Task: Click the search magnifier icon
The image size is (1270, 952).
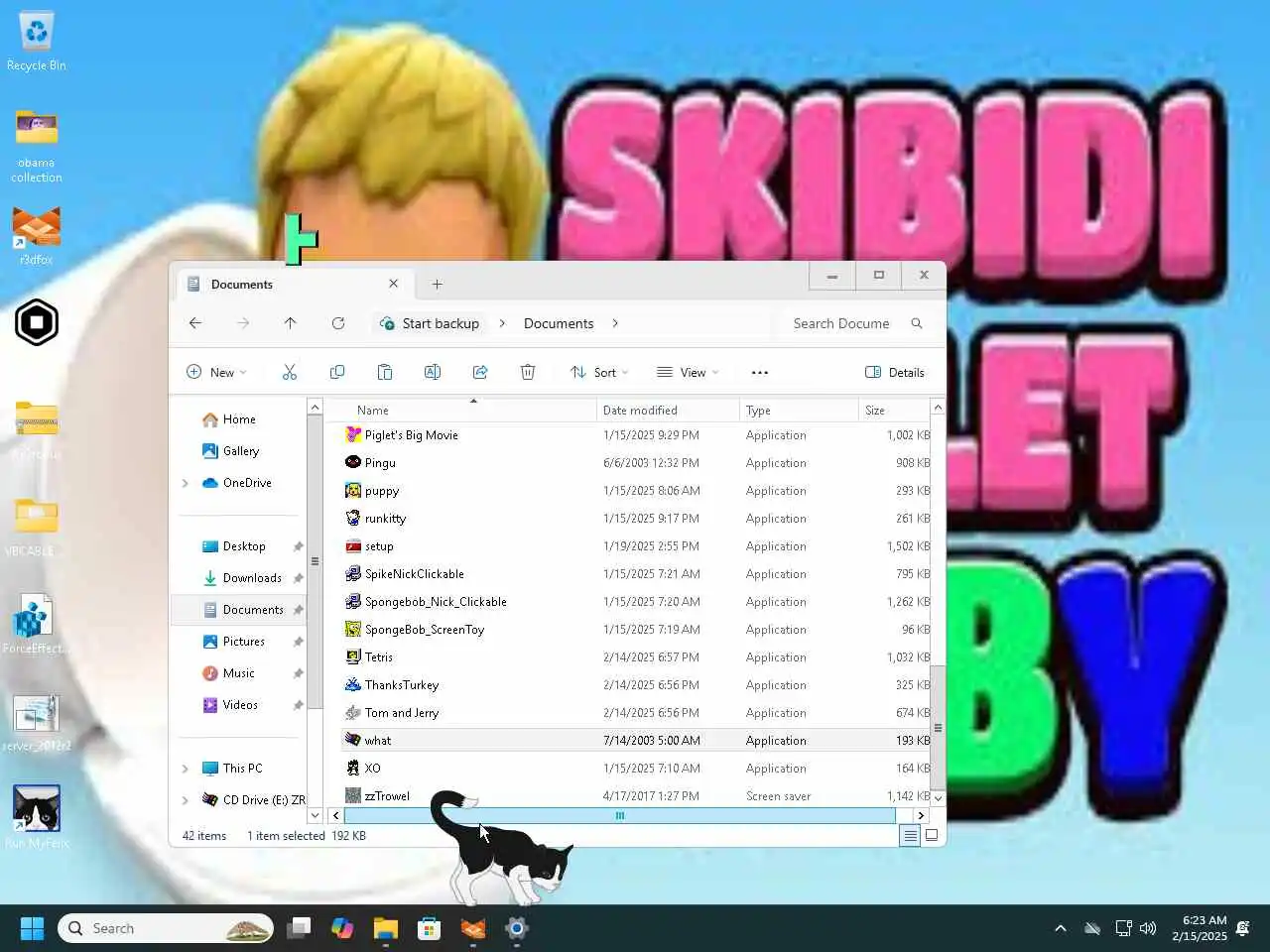Action: click(917, 323)
